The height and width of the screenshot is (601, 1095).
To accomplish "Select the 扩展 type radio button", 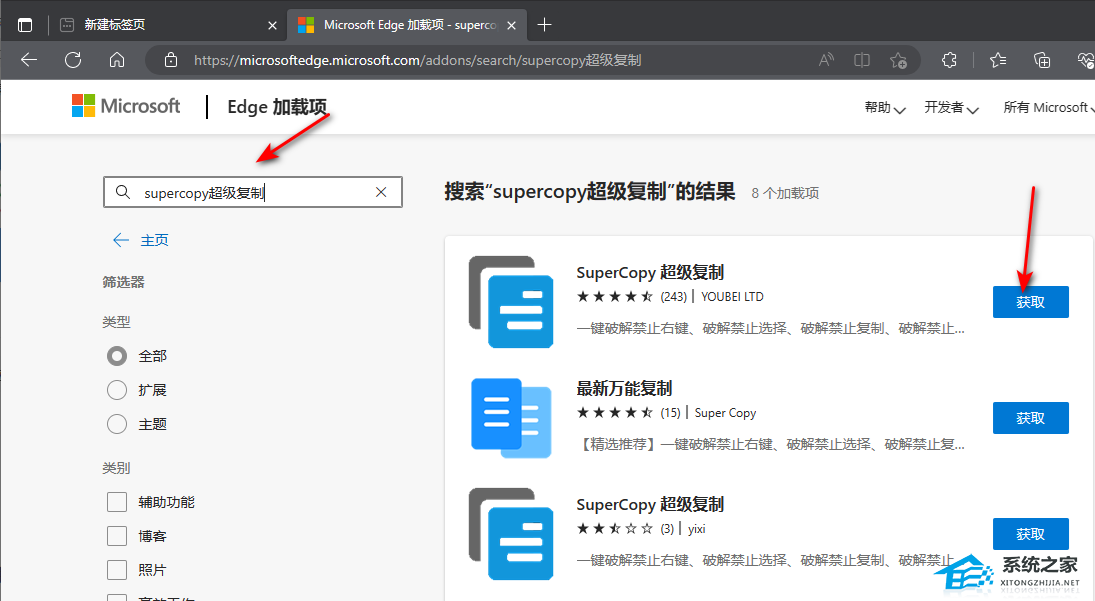I will pyautogui.click(x=117, y=389).
